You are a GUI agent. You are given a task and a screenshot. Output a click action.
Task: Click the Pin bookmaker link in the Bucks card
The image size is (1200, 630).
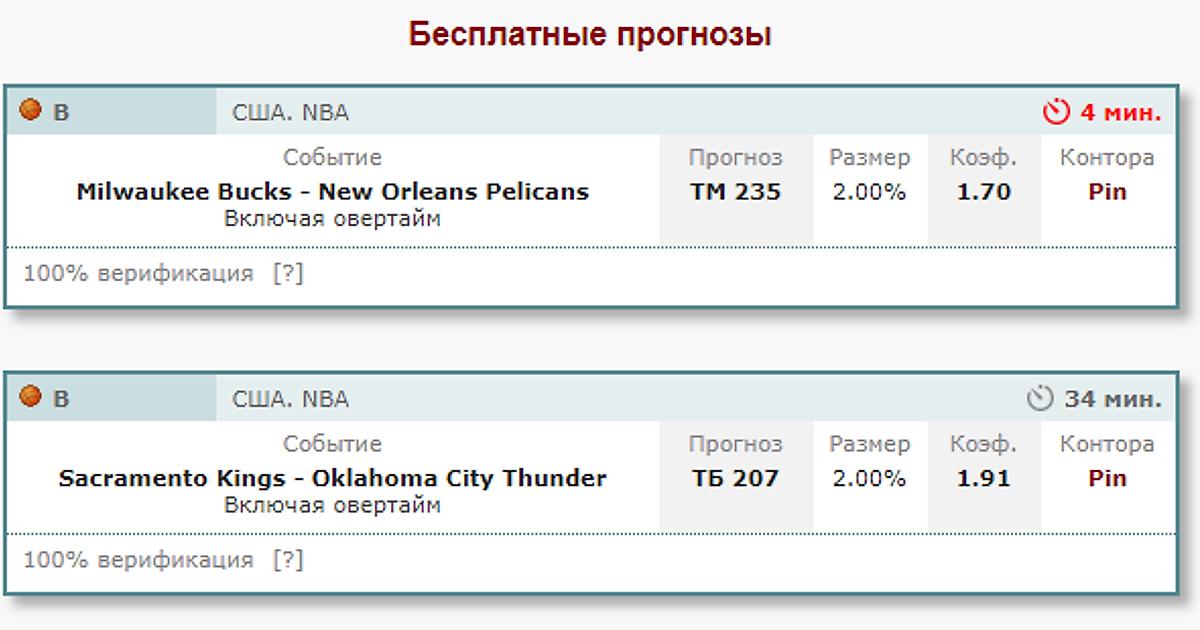1107,191
